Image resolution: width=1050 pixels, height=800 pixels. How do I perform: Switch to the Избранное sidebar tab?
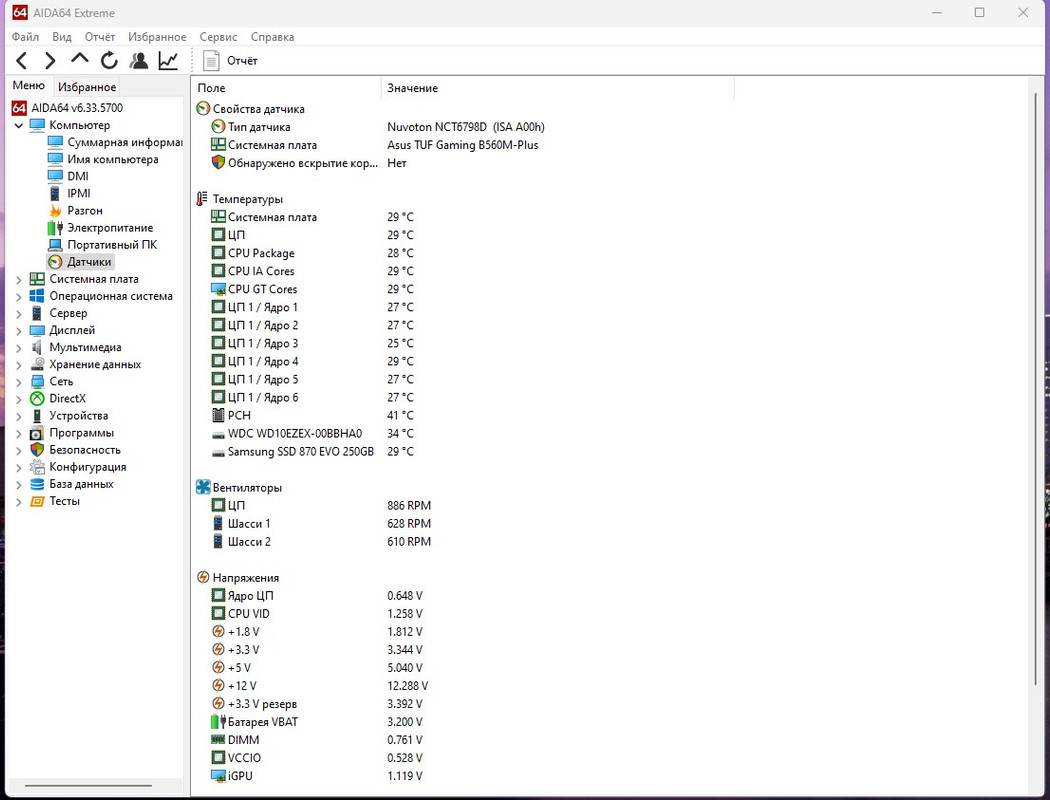tap(87, 87)
